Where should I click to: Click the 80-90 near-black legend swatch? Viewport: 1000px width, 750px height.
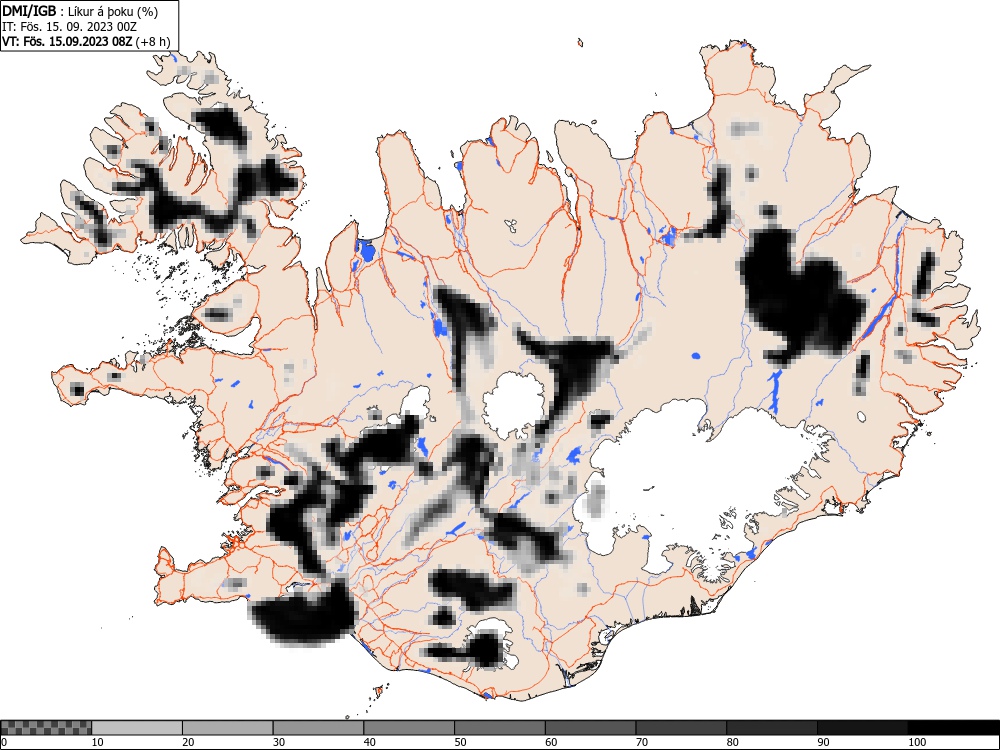(772, 728)
